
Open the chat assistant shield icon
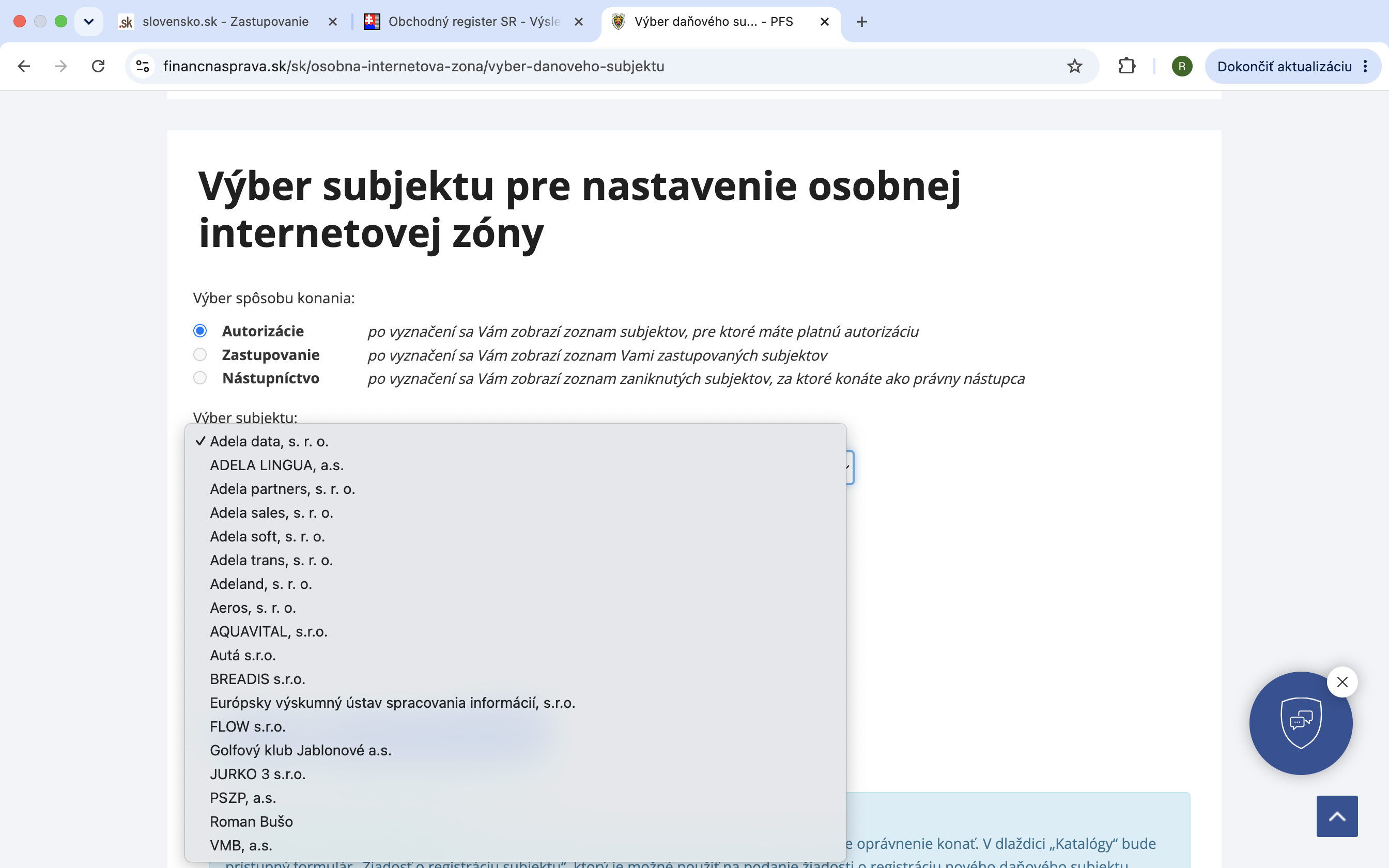point(1301,723)
